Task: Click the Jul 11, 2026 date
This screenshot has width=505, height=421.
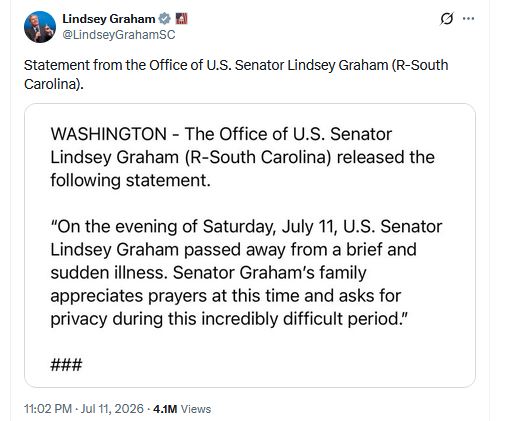Action: (112, 409)
